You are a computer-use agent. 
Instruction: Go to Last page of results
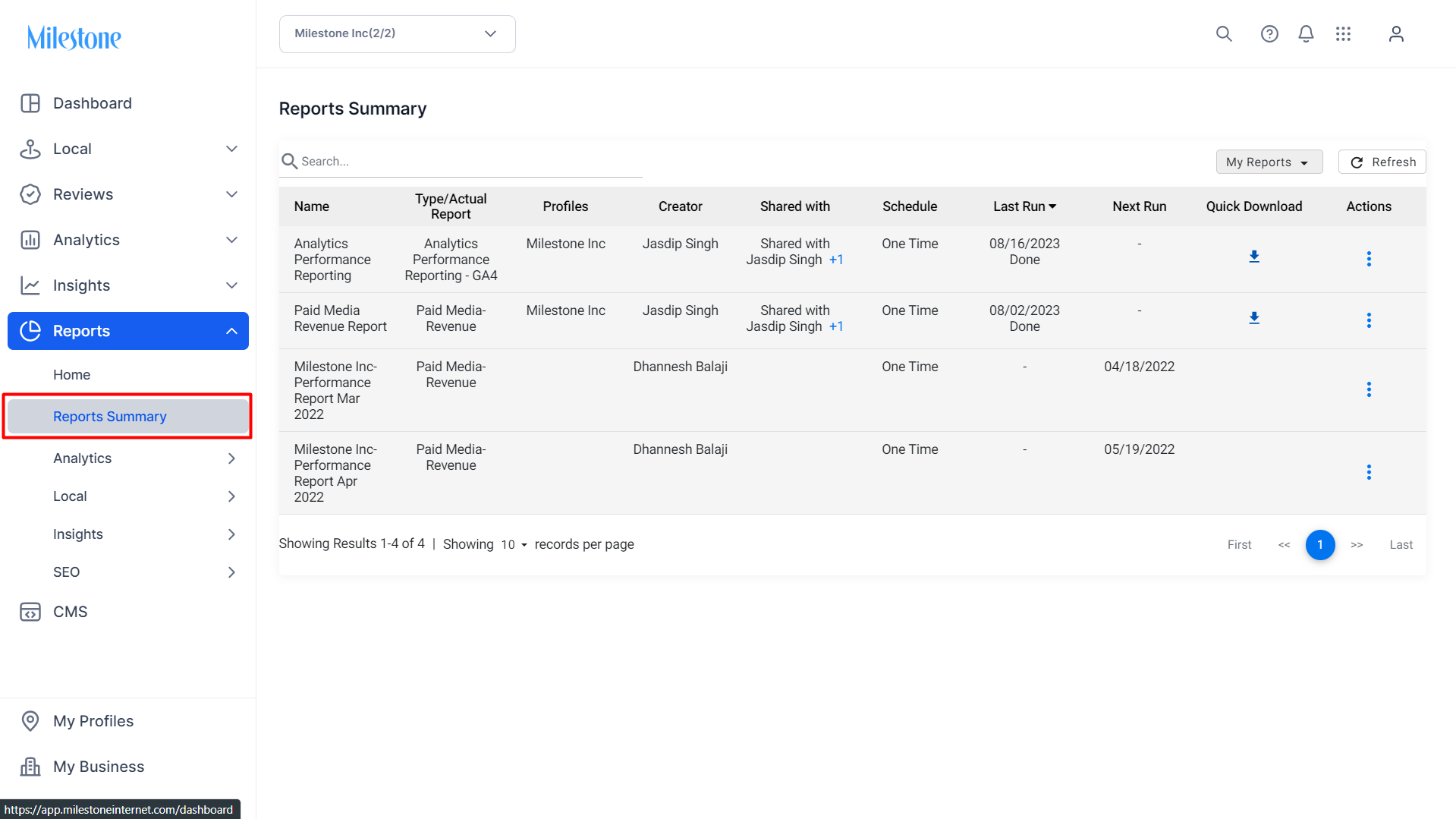point(1401,545)
